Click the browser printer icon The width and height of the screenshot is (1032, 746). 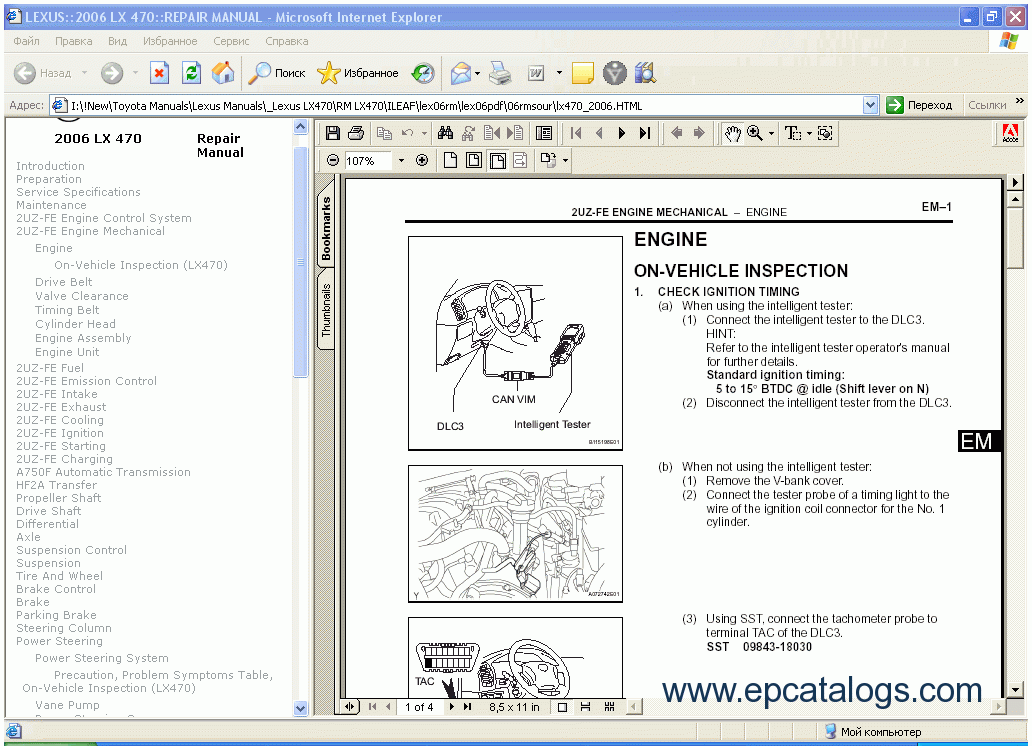coord(500,73)
